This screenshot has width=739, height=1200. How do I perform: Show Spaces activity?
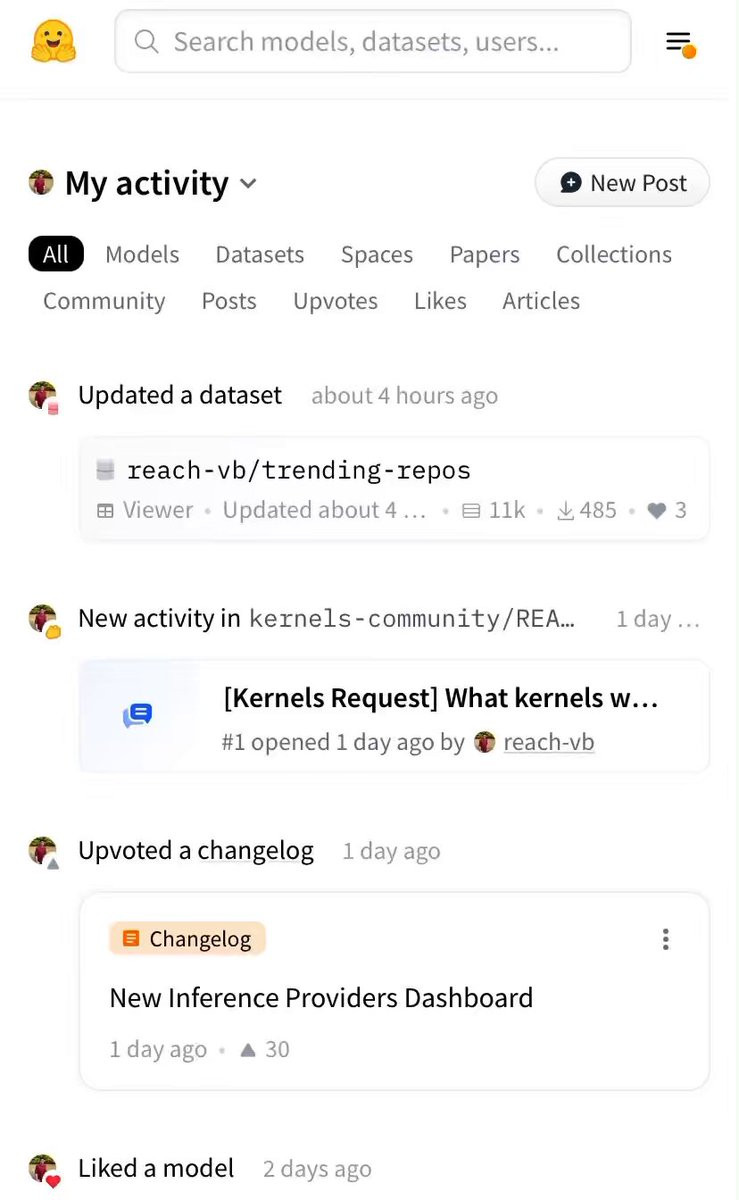click(376, 254)
